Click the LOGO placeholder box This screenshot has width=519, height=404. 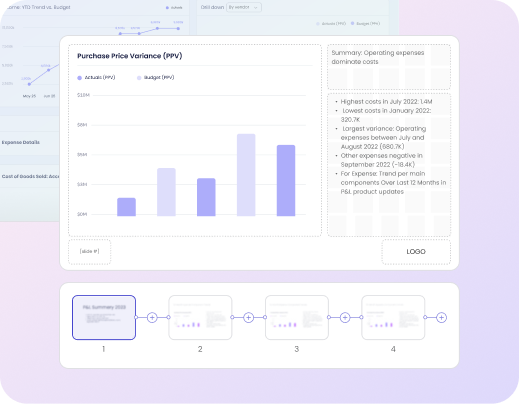click(416, 252)
